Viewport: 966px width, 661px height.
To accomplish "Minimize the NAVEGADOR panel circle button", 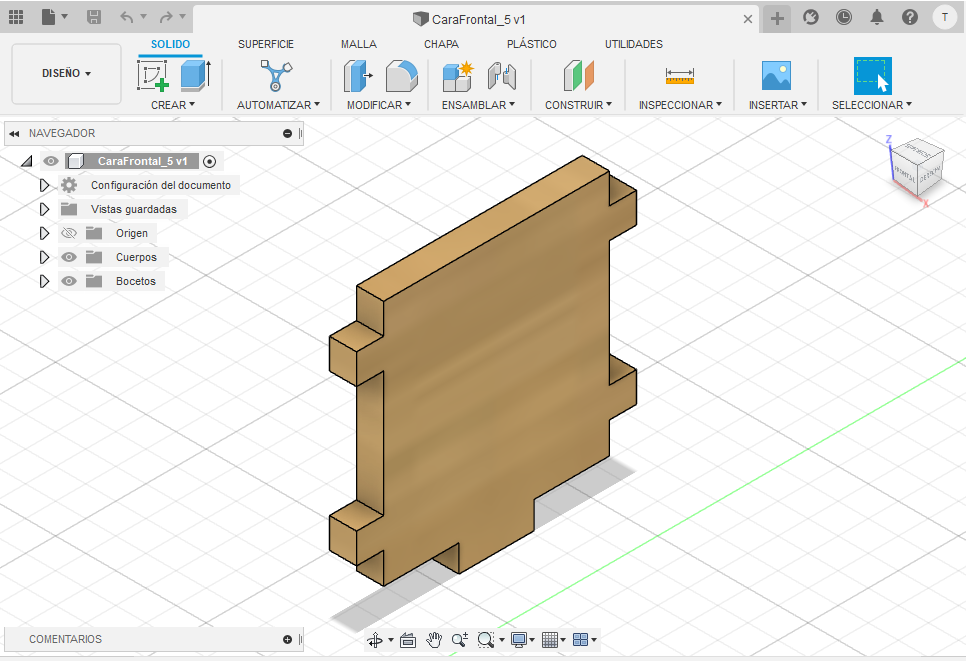I will click(287, 134).
